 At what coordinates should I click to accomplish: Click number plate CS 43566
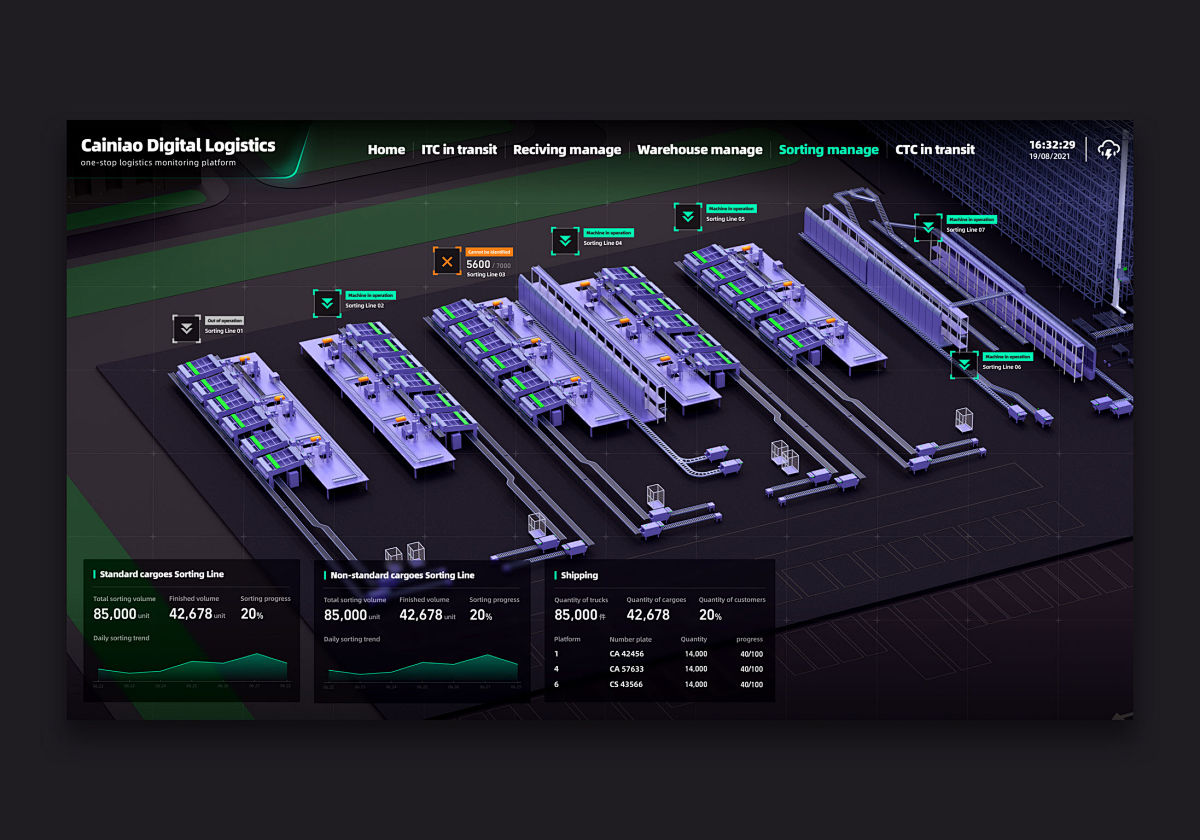click(x=627, y=685)
